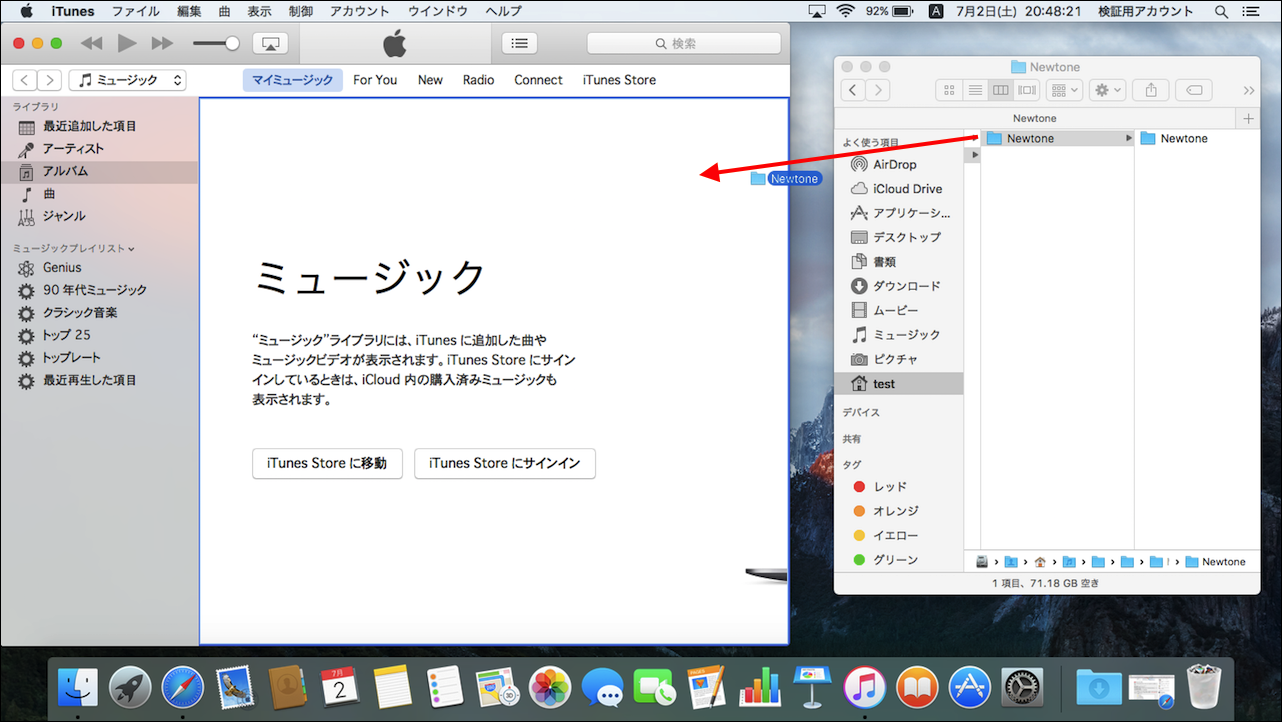The height and width of the screenshot is (722, 1282).
Task: Click the Finder edit tags button
Action: 1194,90
